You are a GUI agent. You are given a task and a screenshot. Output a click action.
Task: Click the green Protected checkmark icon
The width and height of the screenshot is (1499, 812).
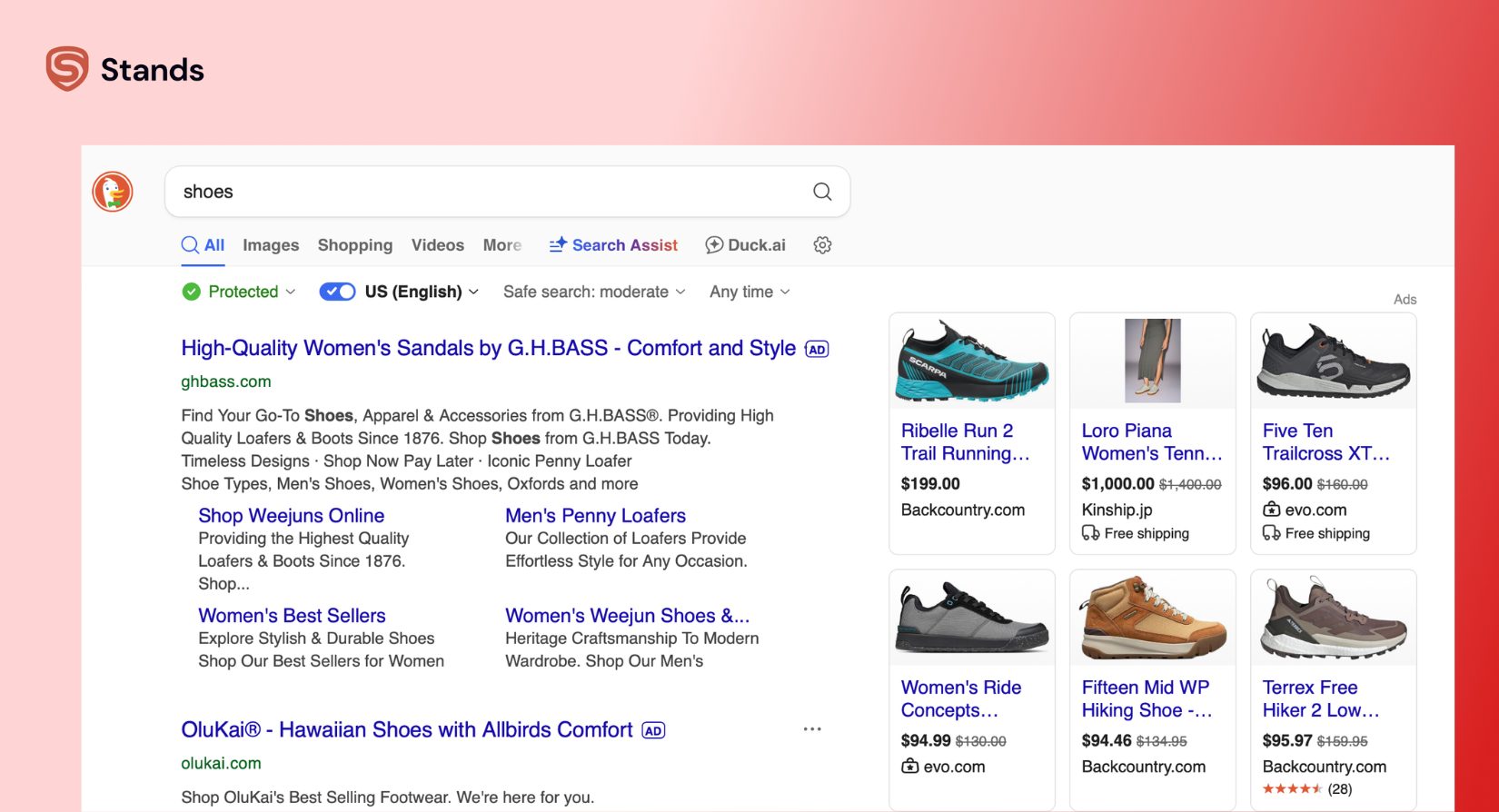click(191, 292)
